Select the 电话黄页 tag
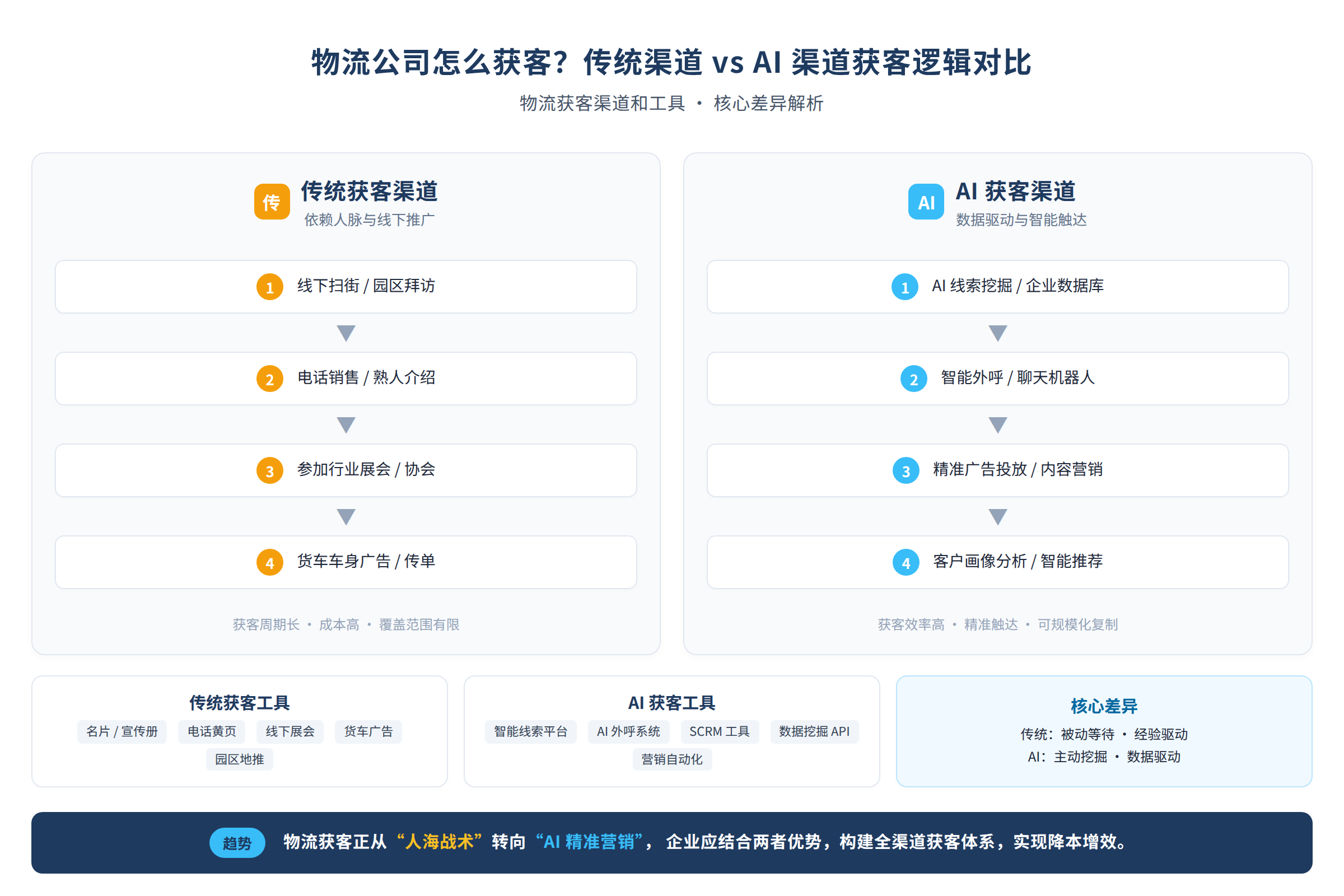1344x896 pixels. (212, 731)
